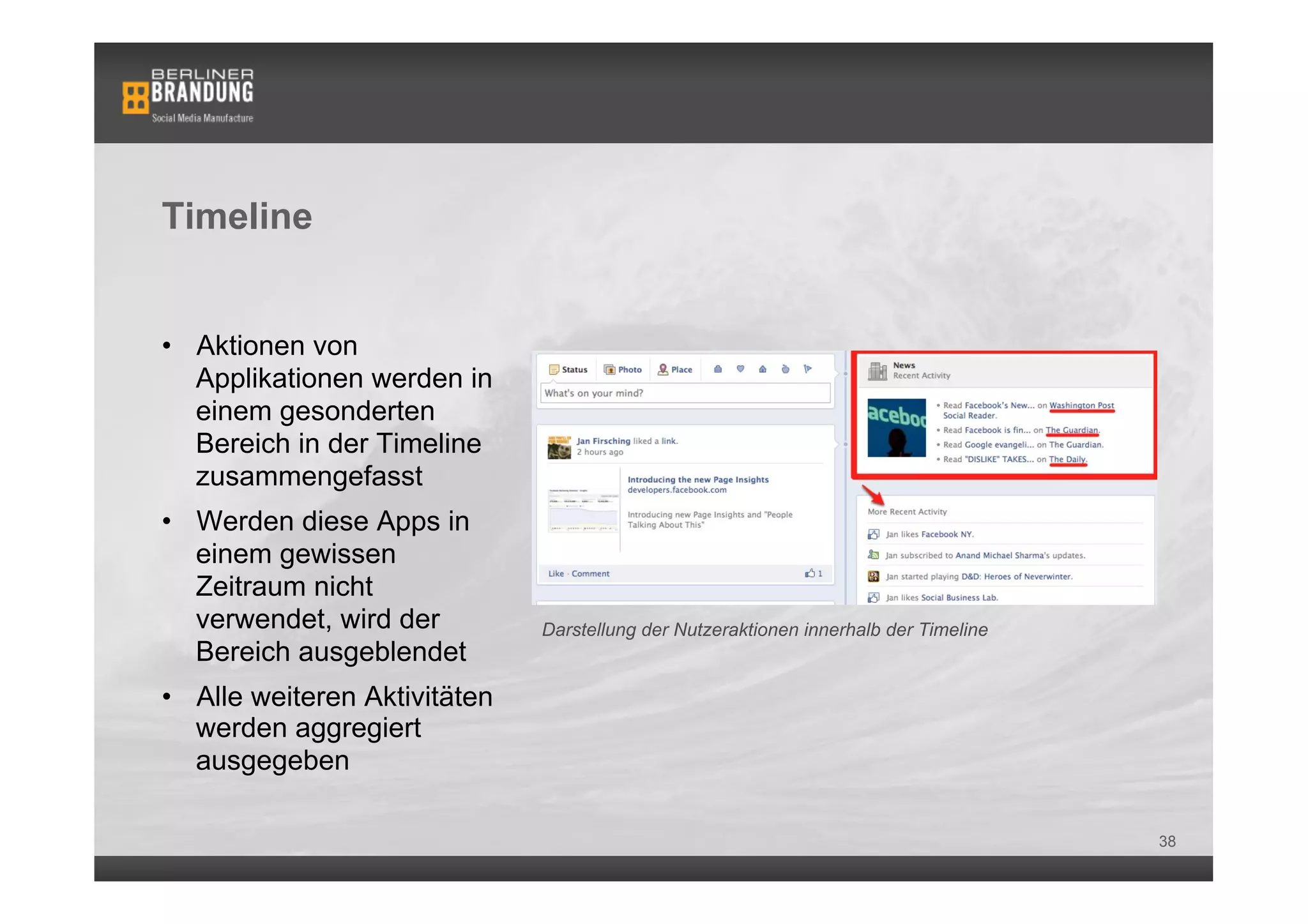
Task: Click Like under the Page Insights post
Action: tap(556, 573)
